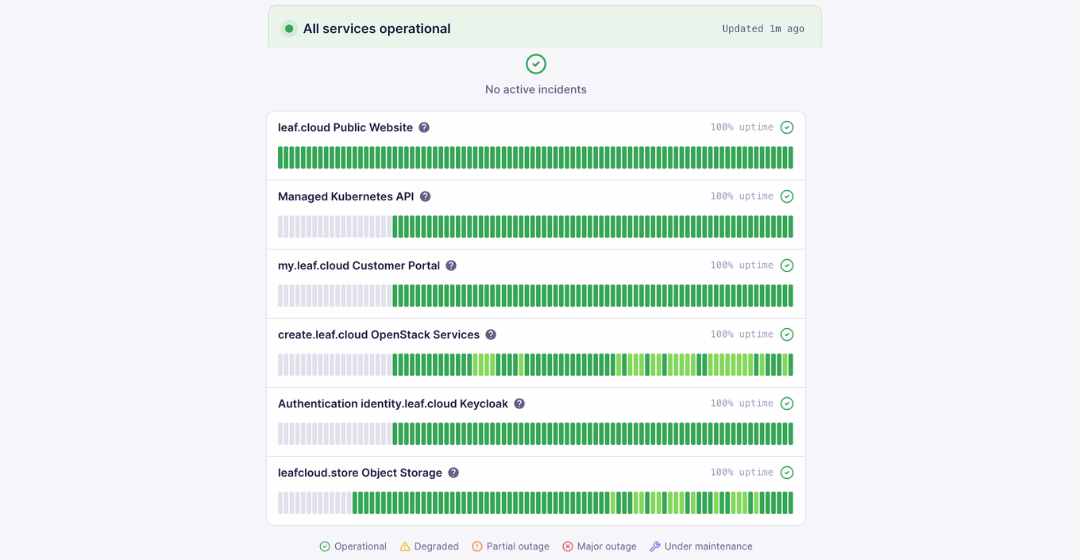The width and height of the screenshot is (1080, 560).
Task: Select the Managed Kubernetes API service name
Action: [346, 196]
